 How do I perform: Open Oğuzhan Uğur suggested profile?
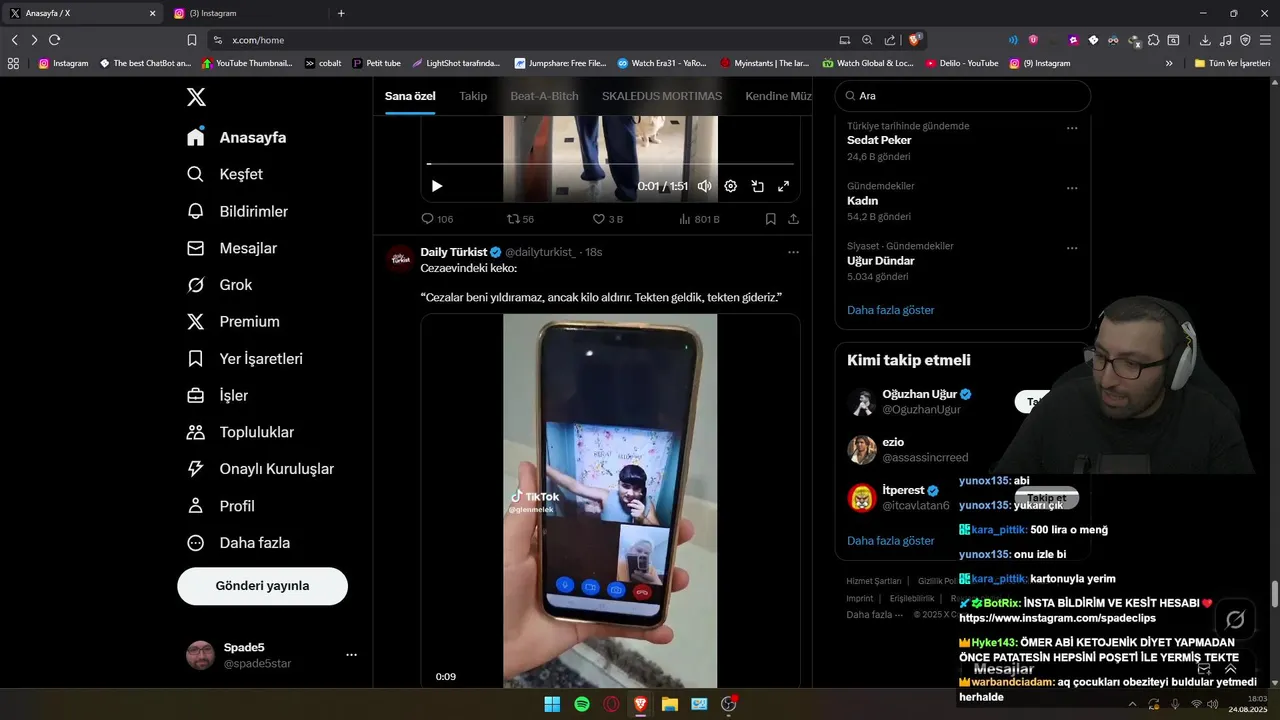[x=920, y=394]
